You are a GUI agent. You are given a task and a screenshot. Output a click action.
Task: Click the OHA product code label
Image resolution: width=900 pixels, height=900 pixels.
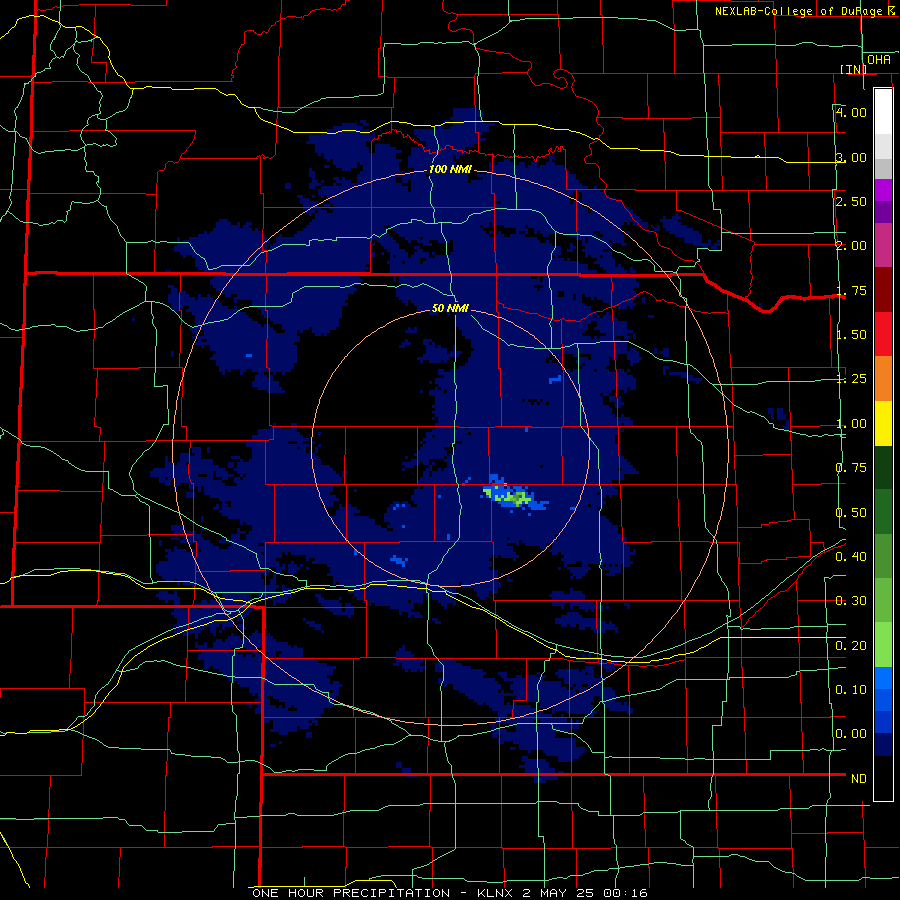tap(879, 59)
